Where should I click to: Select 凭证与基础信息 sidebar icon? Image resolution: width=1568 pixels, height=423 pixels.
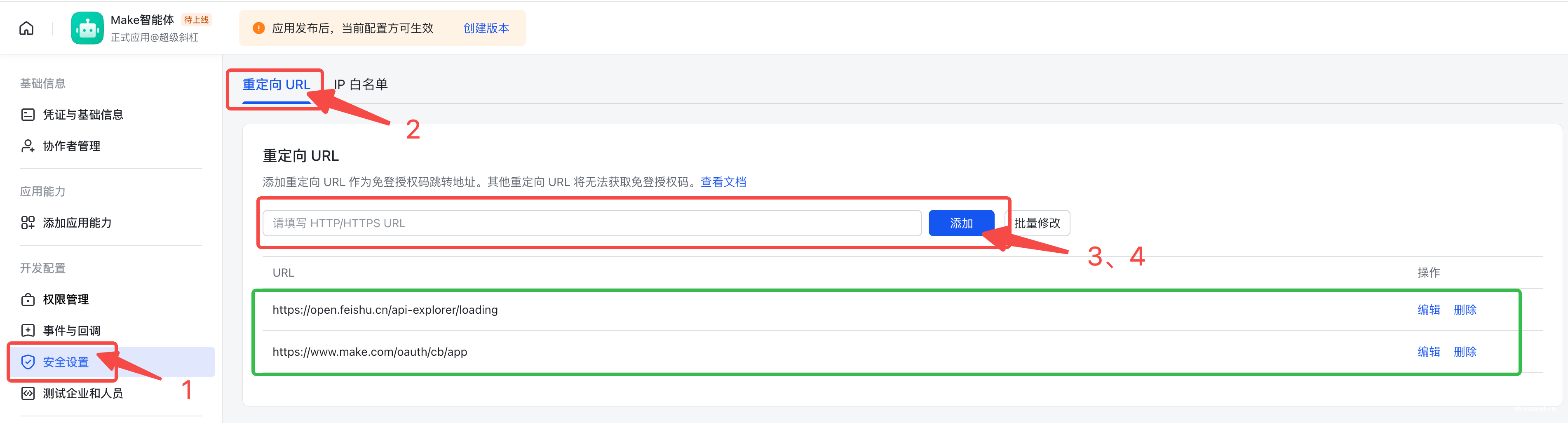click(x=27, y=115)
